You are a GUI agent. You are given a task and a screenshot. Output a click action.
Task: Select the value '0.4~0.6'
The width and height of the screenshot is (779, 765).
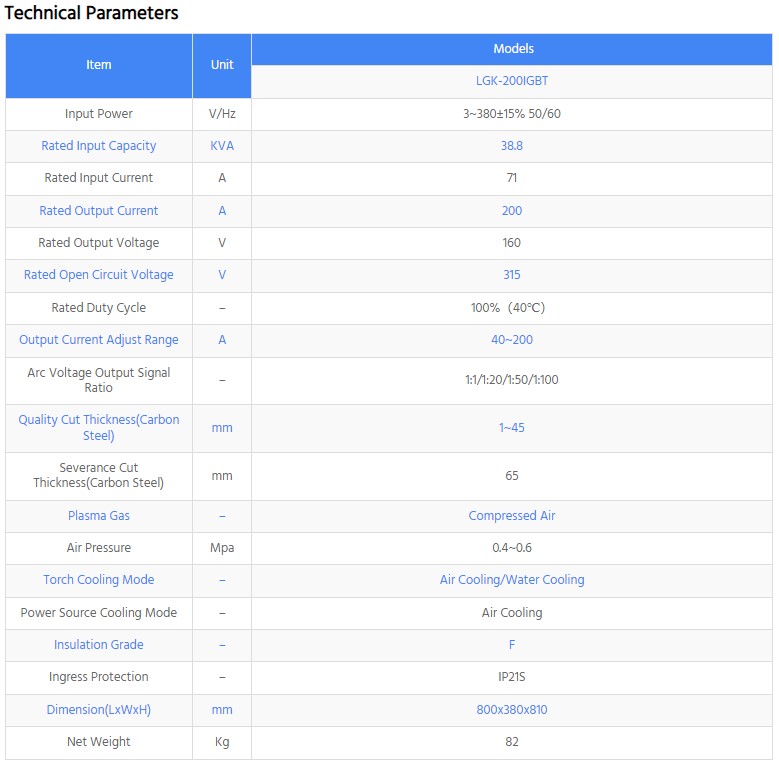click(512, 547)
